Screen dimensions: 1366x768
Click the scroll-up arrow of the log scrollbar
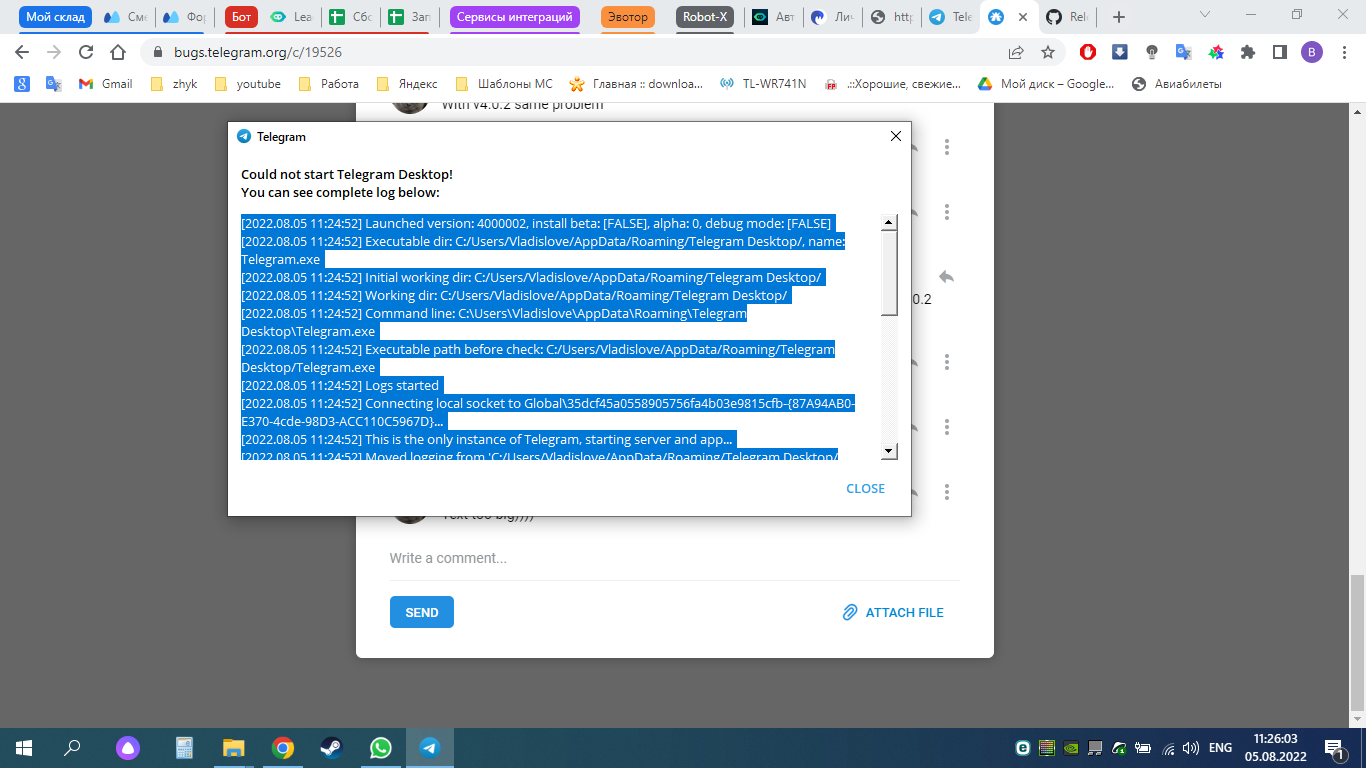888,223
